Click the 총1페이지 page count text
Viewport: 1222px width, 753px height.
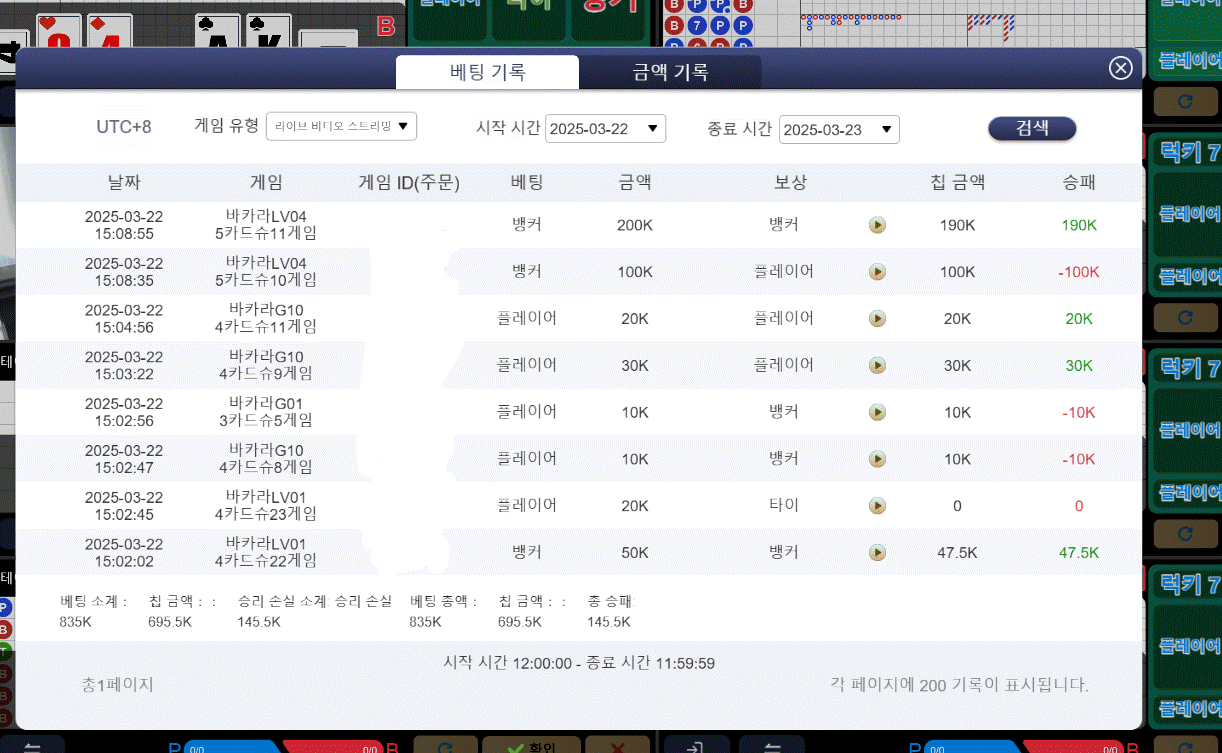coord(118,685)
